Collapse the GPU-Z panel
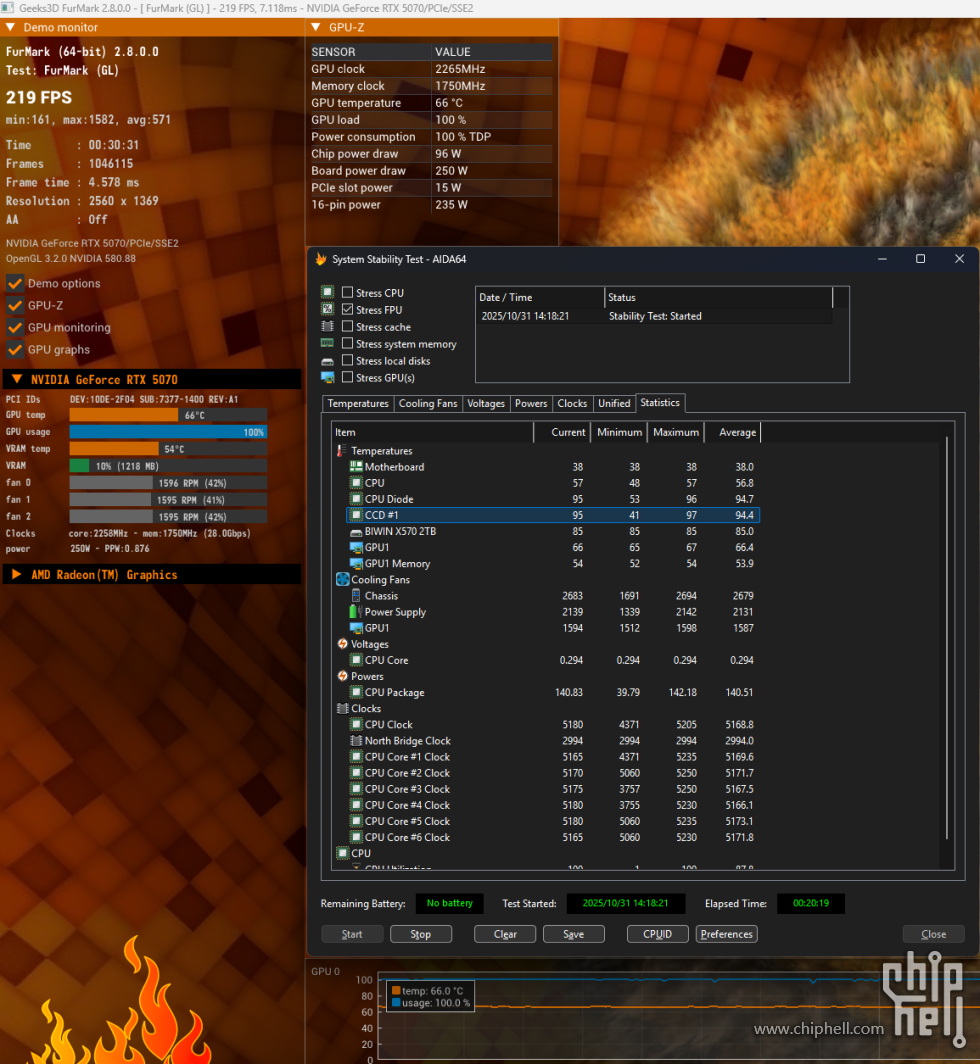 coord(316,27)
